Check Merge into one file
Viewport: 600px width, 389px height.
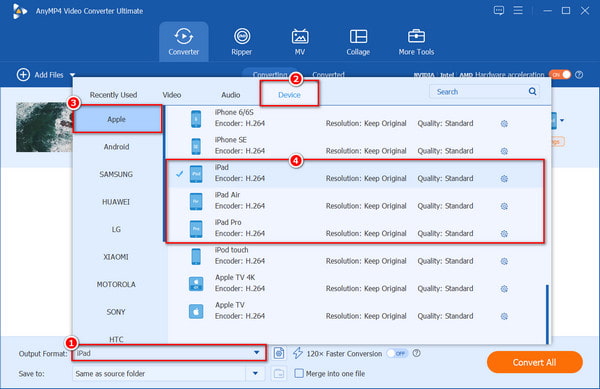[x=299, y=373]
